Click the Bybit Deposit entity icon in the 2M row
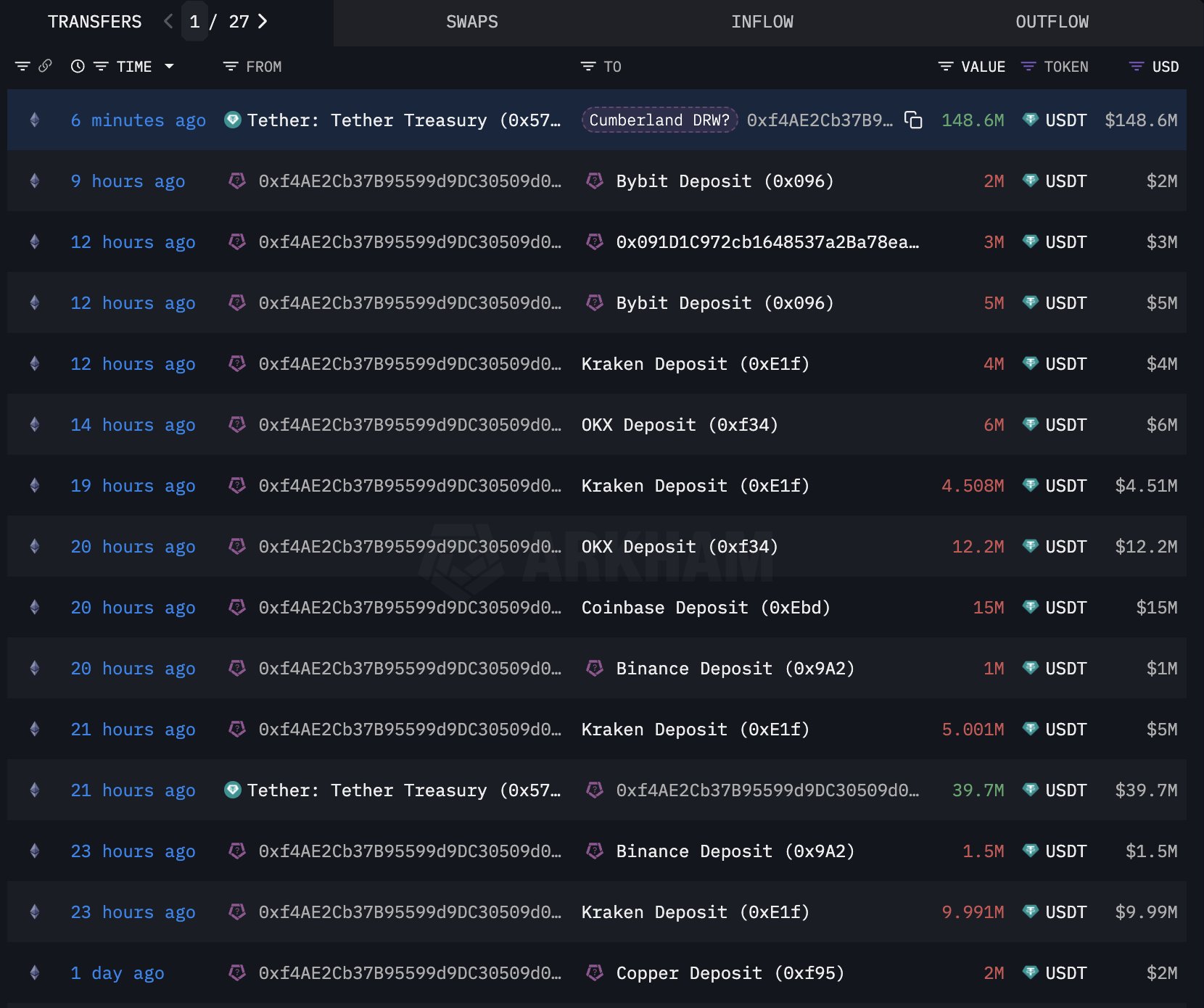Screen dimensions: 1204x1008 coord(595,181)
